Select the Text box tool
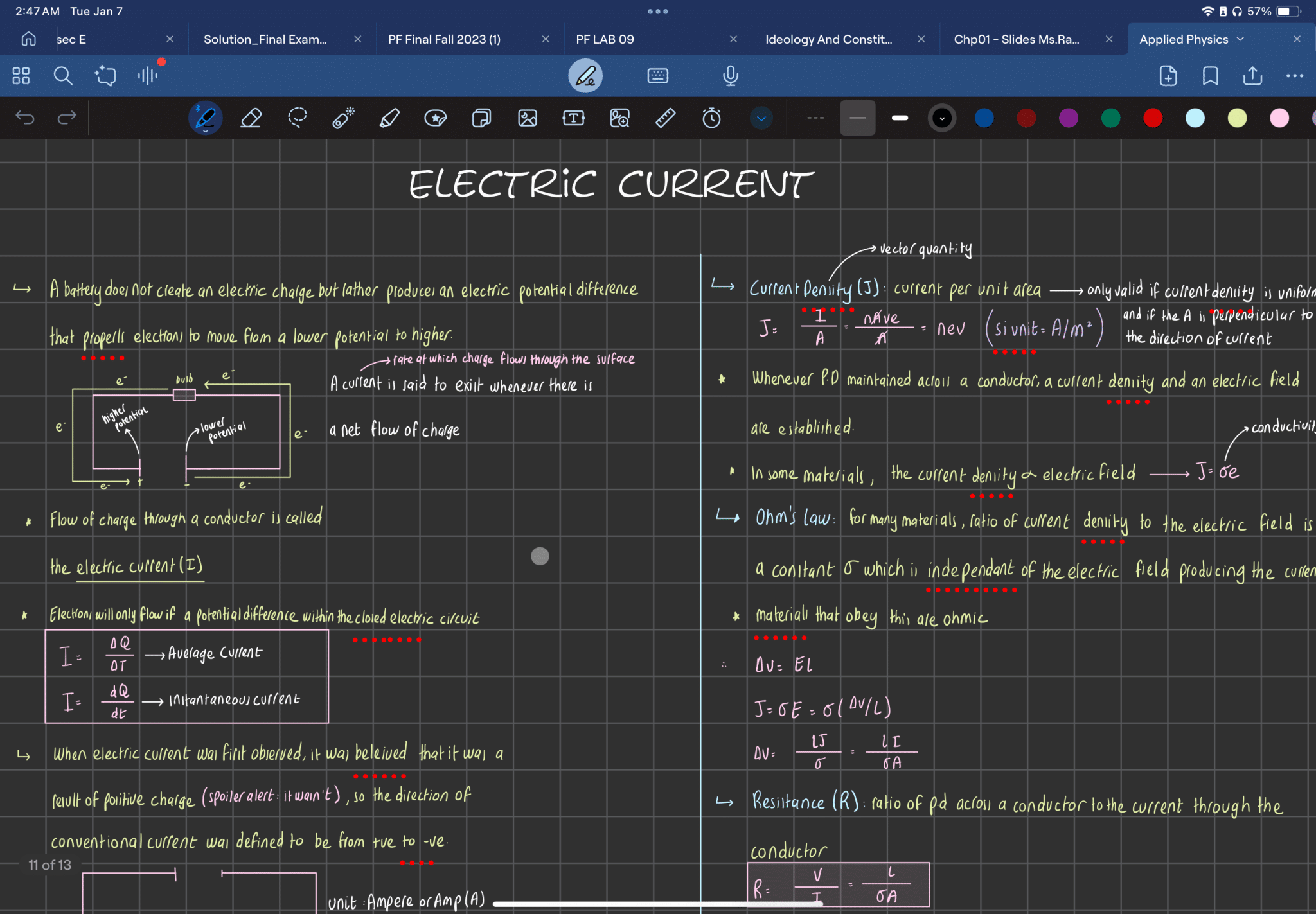Image resolution: width=1316 pixels, height=914 pixels. (x=573, y=118)
